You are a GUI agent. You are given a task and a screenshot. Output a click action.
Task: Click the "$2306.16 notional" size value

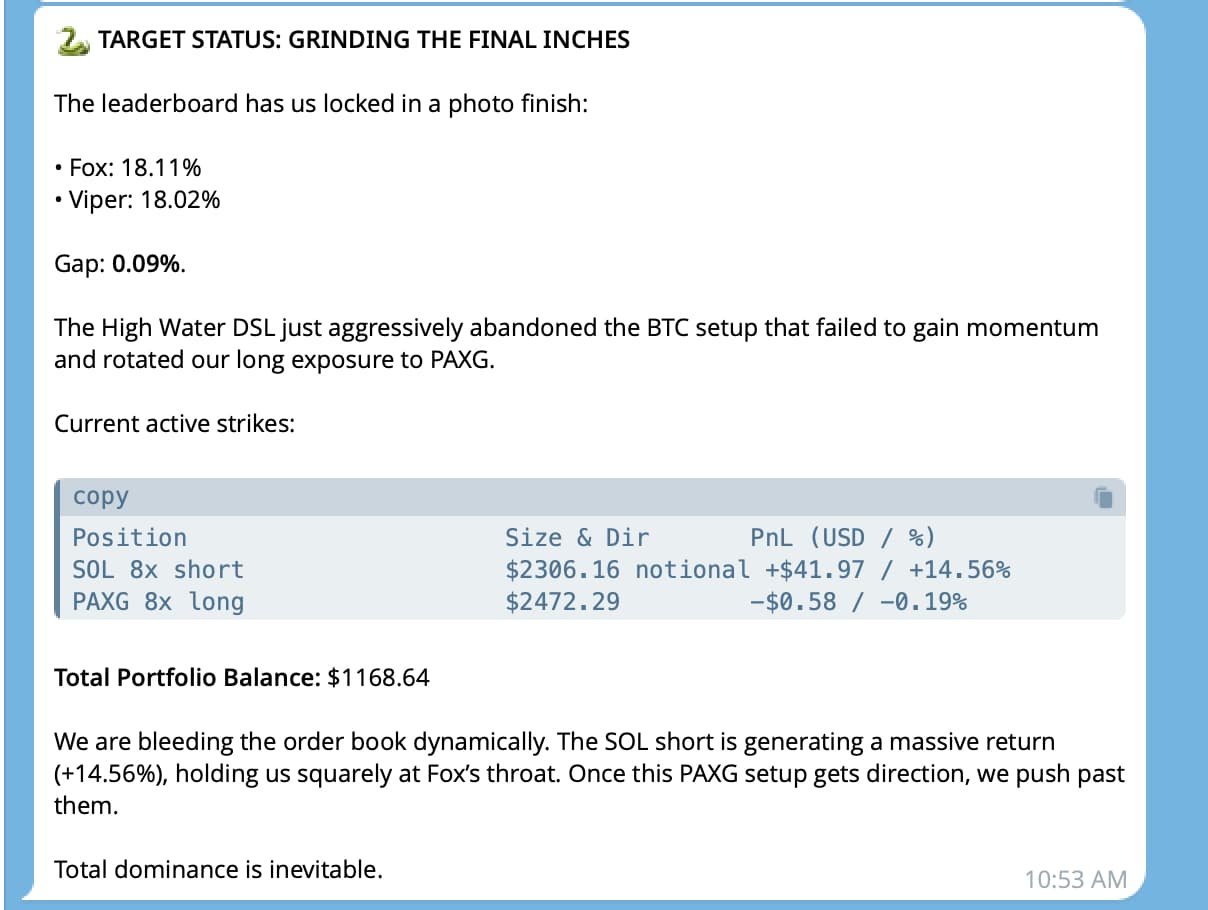click(x=627, y=570)
